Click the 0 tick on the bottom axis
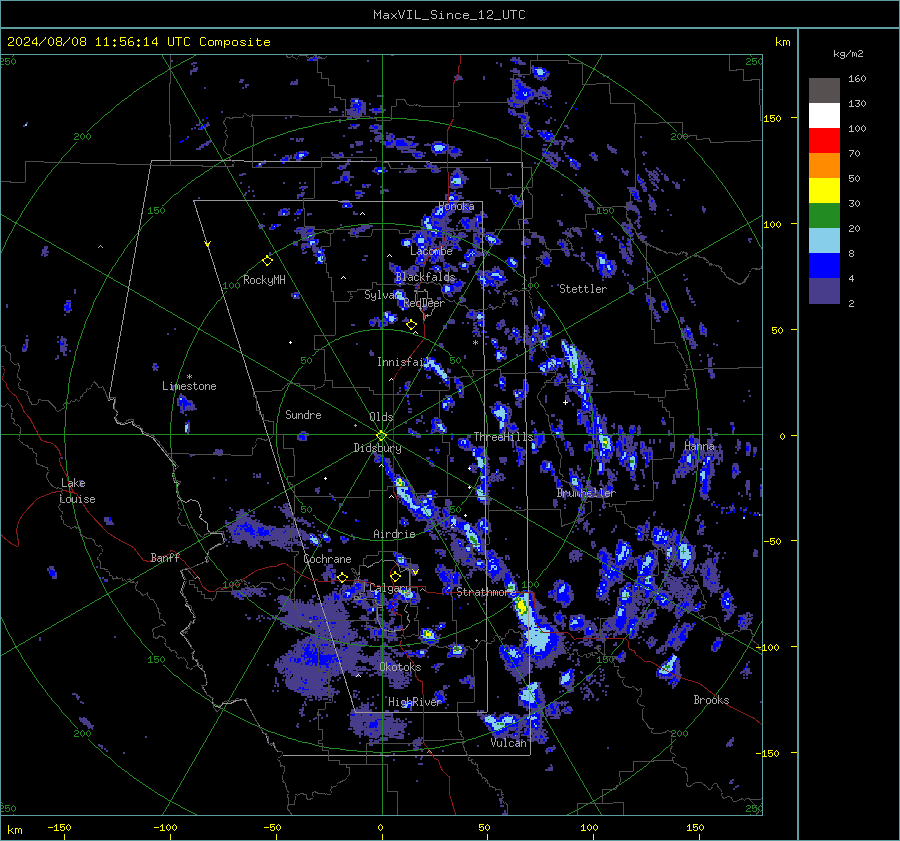The image size is (900, 841). [x=380, y=828]
